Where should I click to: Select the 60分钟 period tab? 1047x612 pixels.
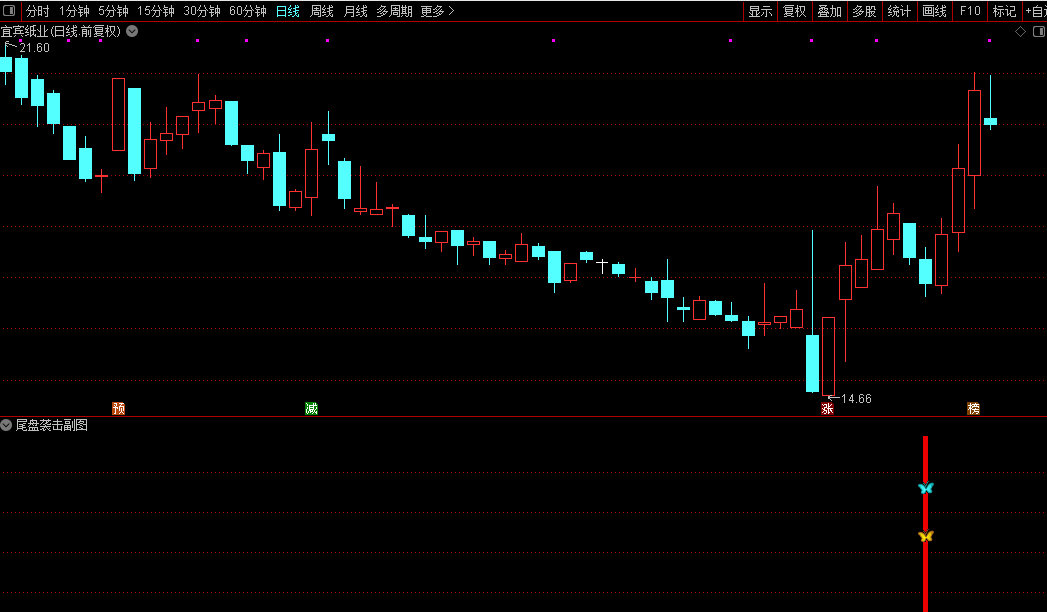[248, 11]
